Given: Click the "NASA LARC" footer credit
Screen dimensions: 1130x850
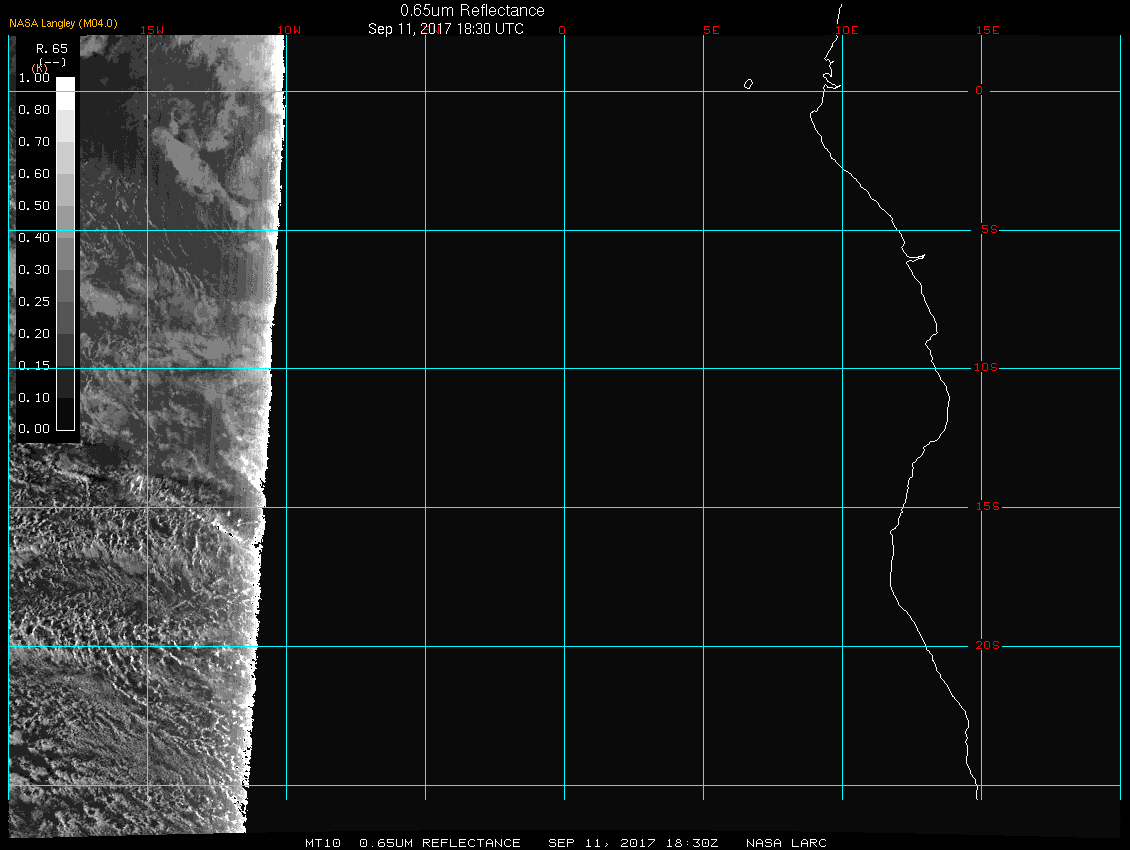Looking at the screenshot, I should tap(786, 843).
